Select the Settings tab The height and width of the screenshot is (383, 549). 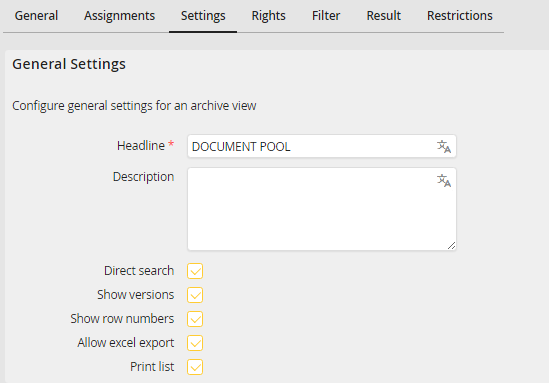coord(203,16)
